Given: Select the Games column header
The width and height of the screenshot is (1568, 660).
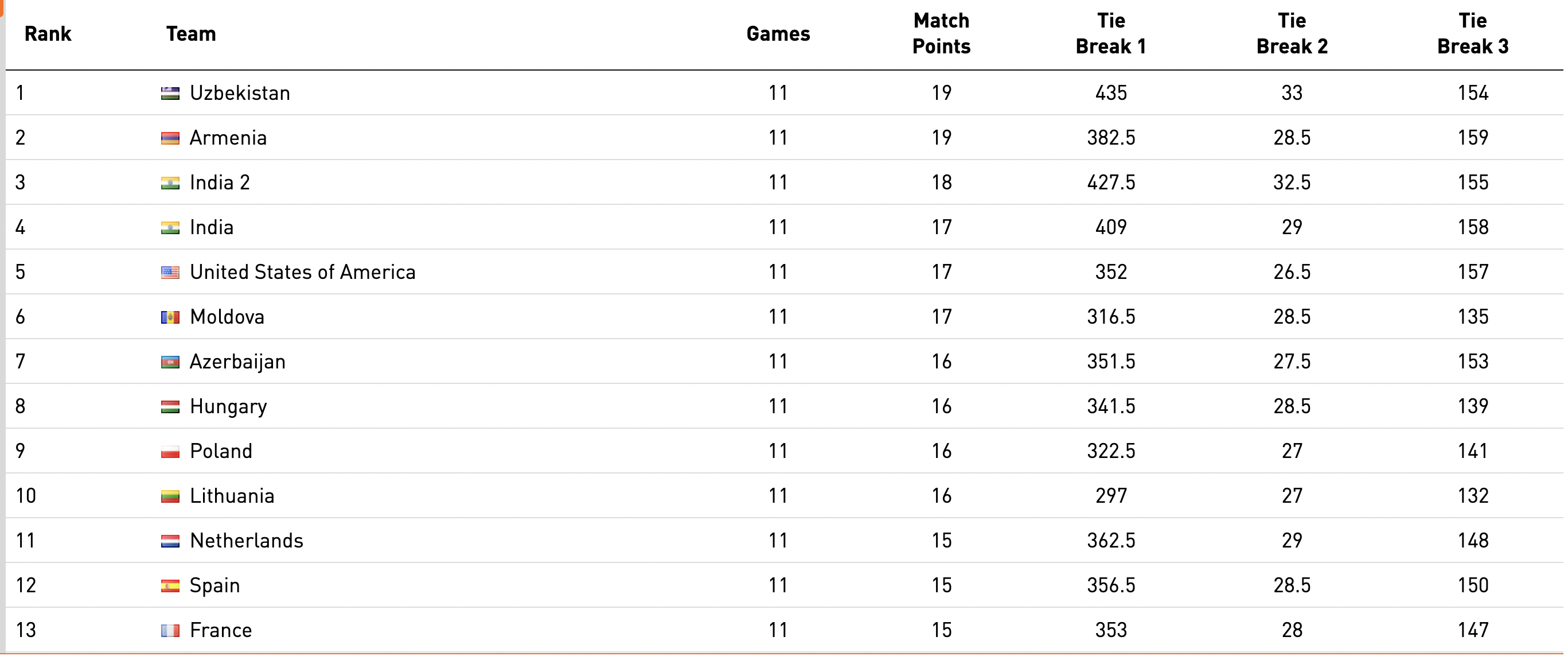Looking at the screenshot, I should 778,33.
